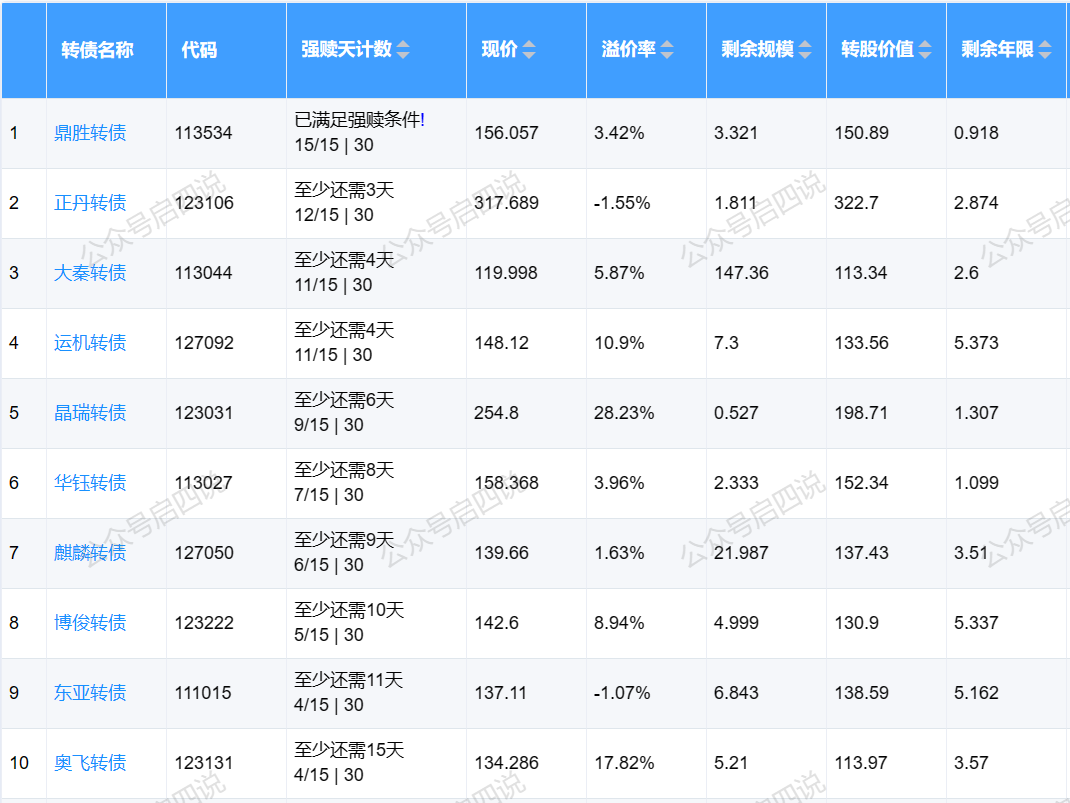Click the 大秦转债 link
Viewport: 1070px width, 803px height.
click(90, 273)
